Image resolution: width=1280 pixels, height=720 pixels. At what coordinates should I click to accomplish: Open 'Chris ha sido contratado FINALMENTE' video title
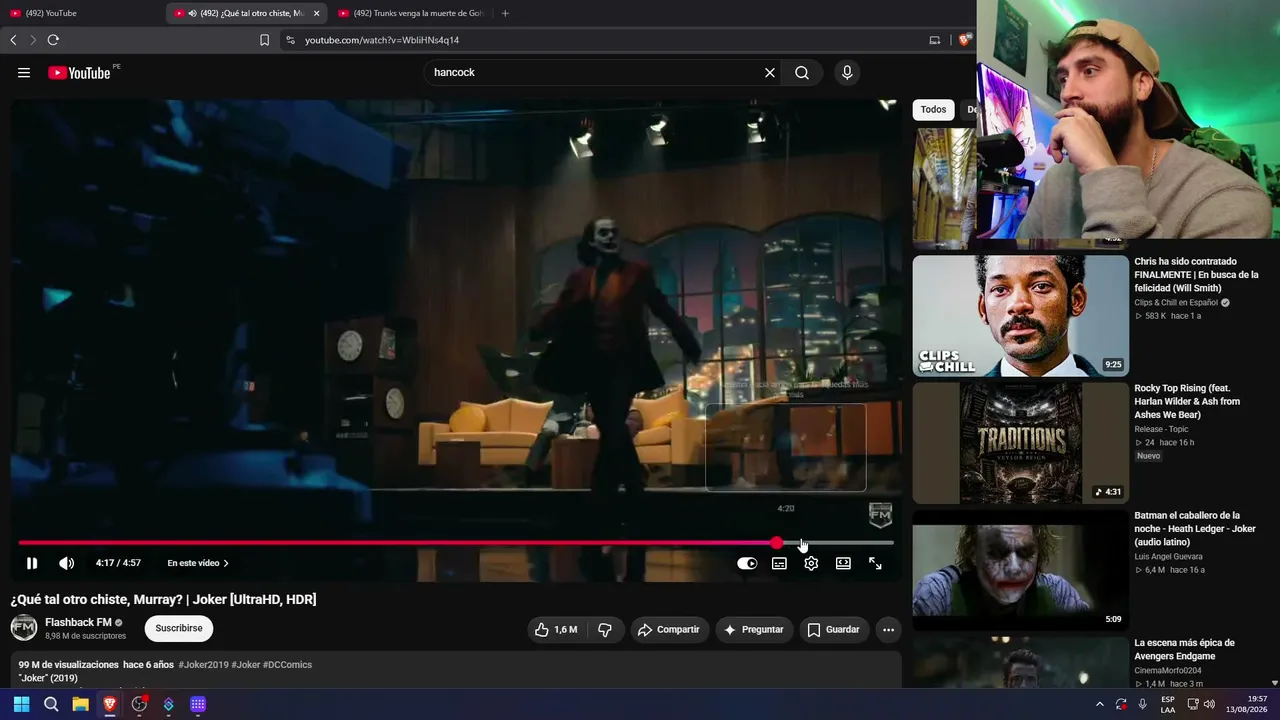tap(1196, 275)
